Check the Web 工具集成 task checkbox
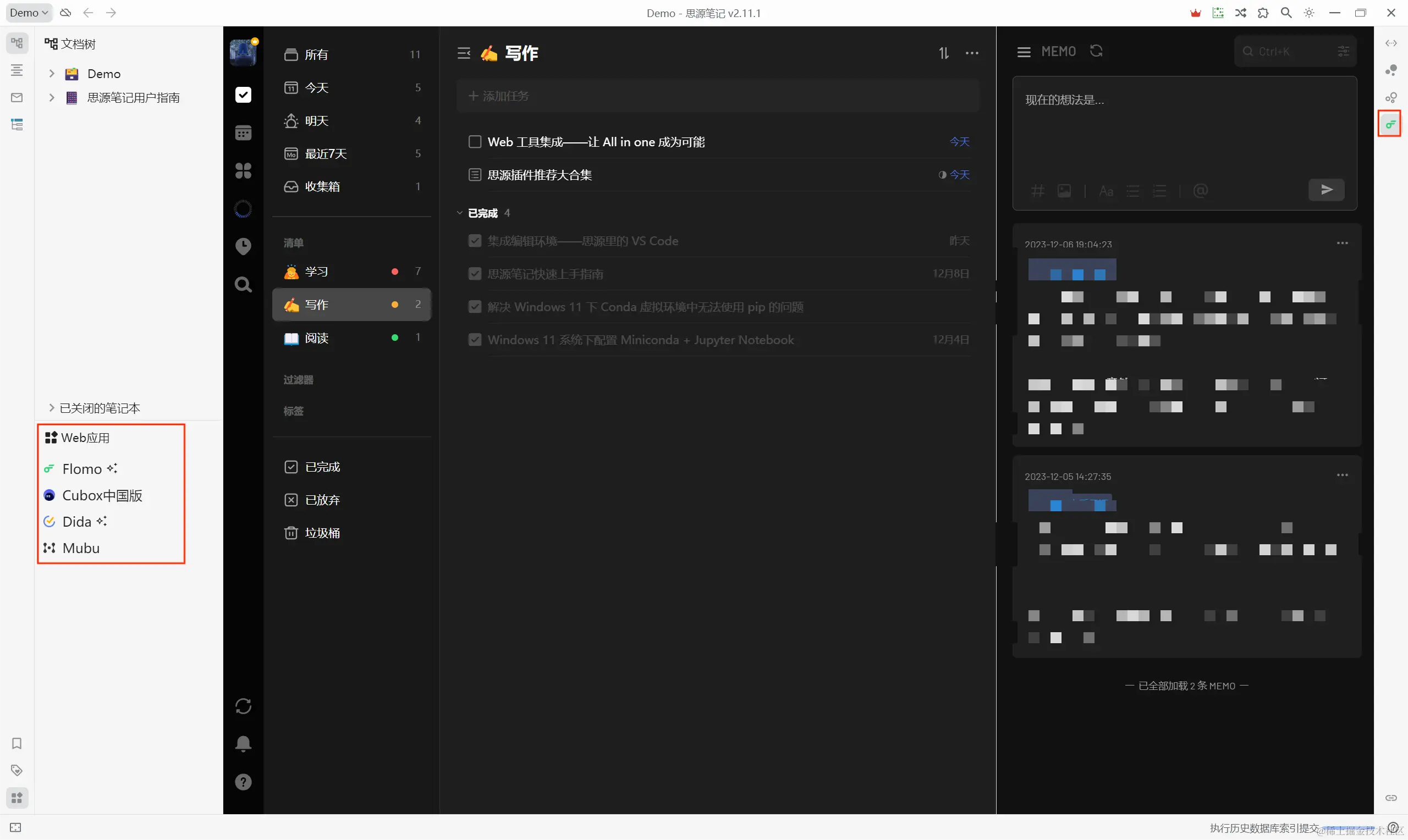This screenshot has height=840, width=1408. pos(475,141)
